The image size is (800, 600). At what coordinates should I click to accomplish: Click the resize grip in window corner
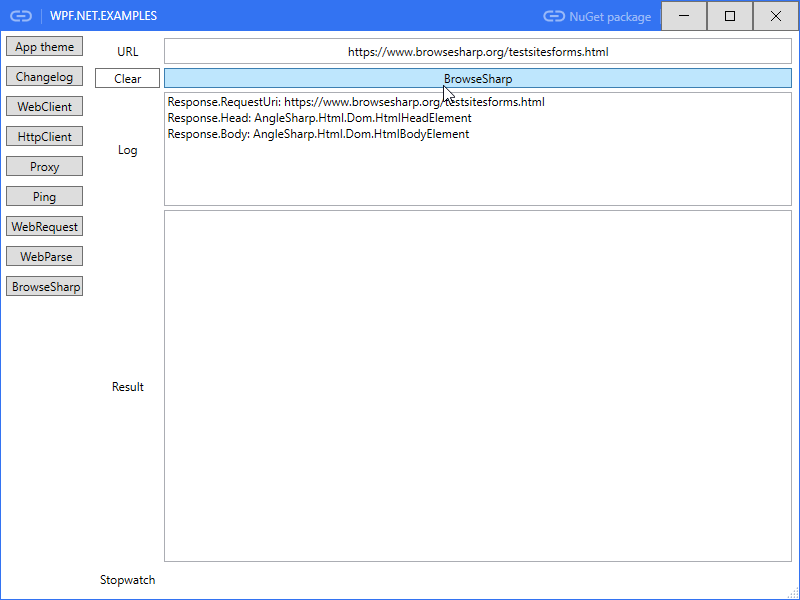[793, 593]
